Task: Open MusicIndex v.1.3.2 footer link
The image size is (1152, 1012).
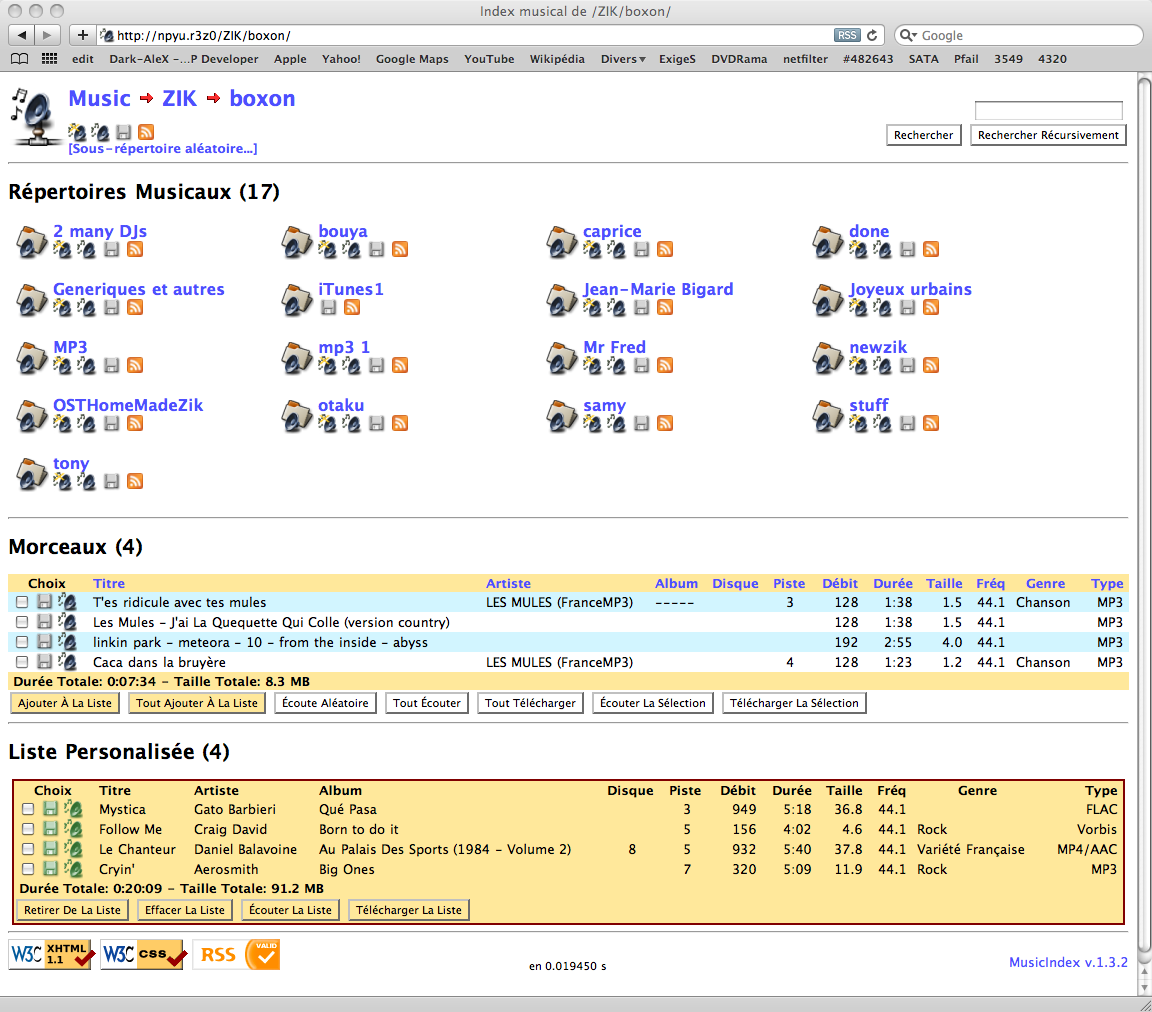Action: (x=1068, y=962)
